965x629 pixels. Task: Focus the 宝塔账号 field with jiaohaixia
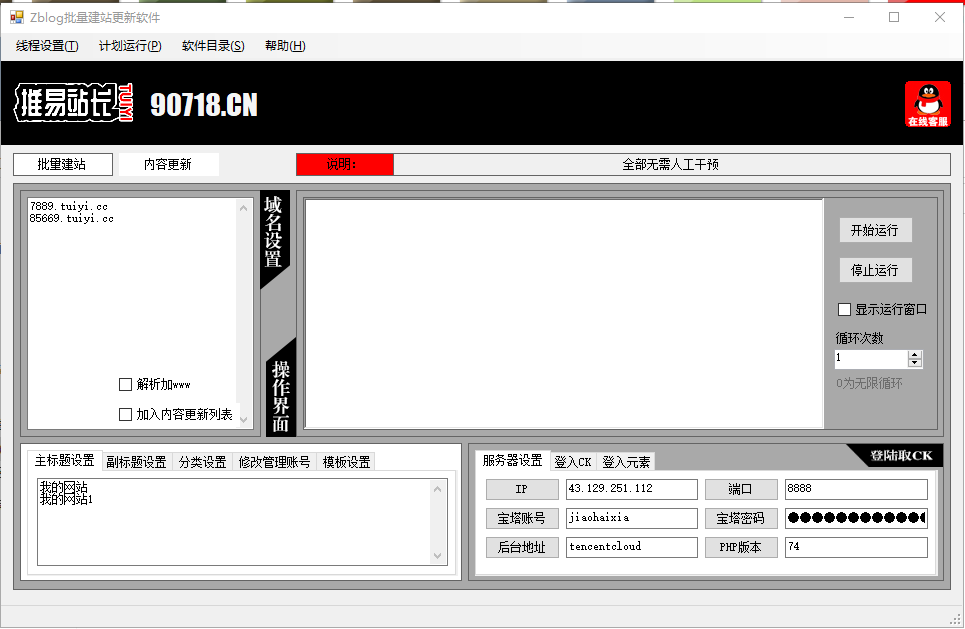631,518
